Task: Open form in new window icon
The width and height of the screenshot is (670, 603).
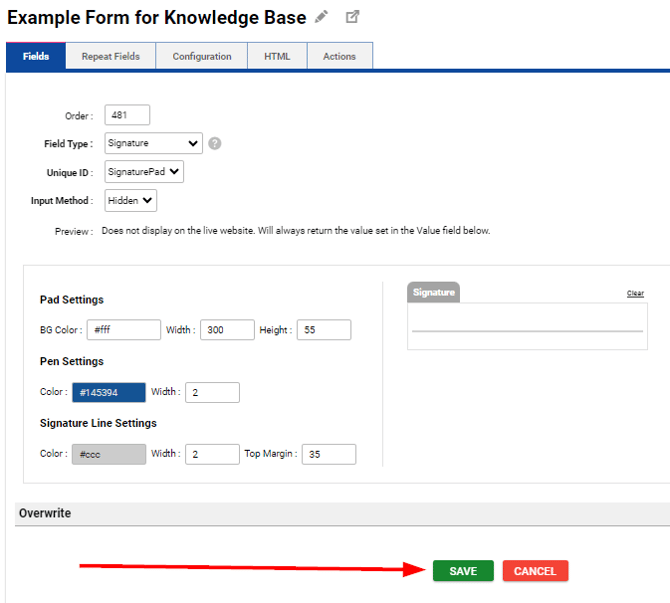Action: (x=352, y=17)
